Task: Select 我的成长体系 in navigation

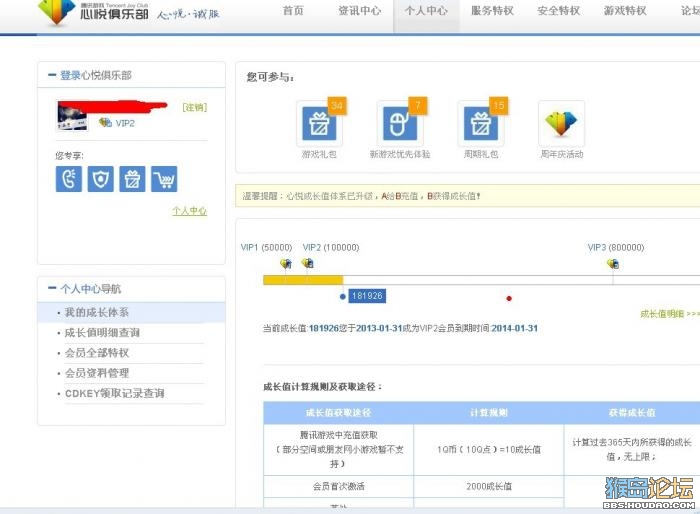Action: pyautogui.click(x=131, y=312)
